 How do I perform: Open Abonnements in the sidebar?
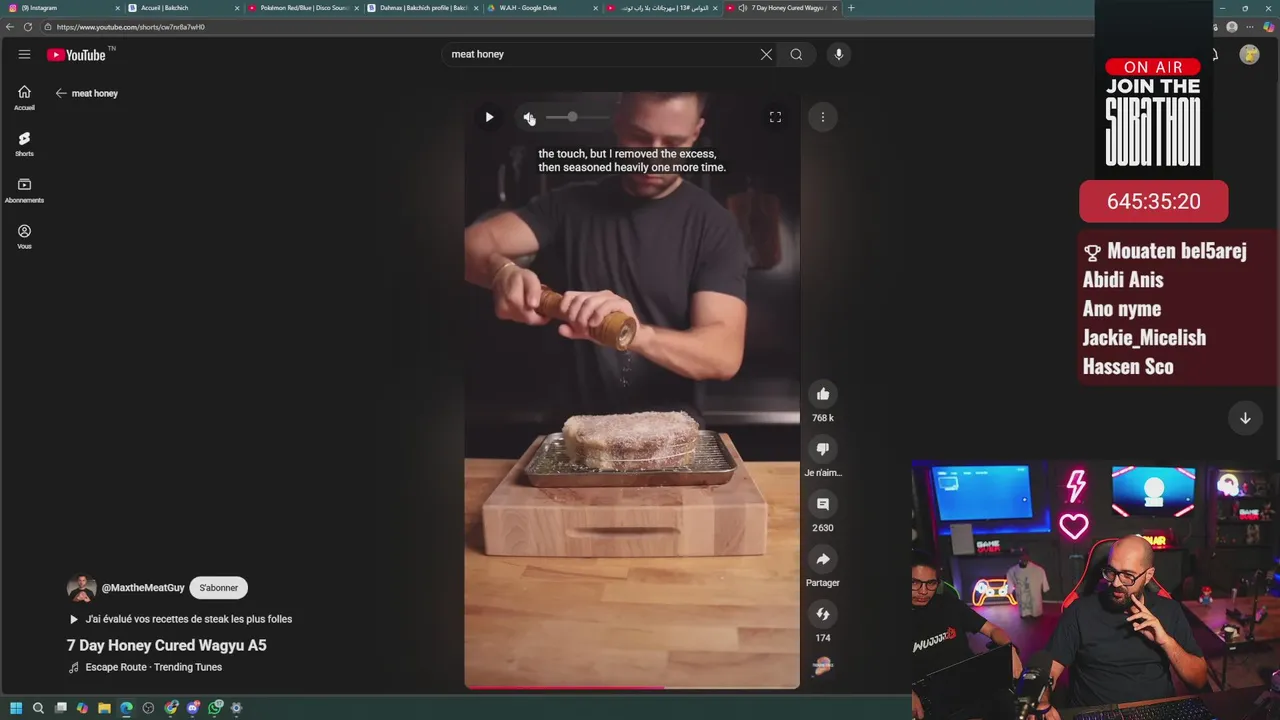pos(24,190)
